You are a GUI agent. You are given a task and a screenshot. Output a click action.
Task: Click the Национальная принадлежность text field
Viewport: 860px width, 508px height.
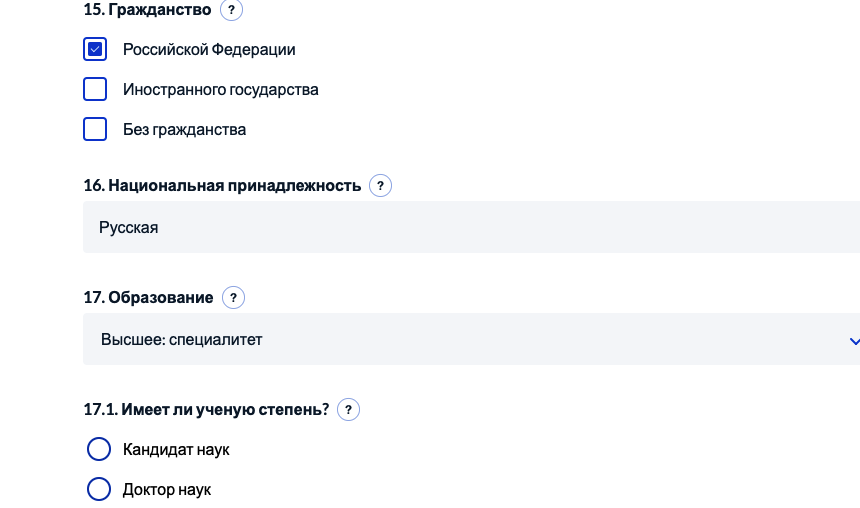coord(470,227)
